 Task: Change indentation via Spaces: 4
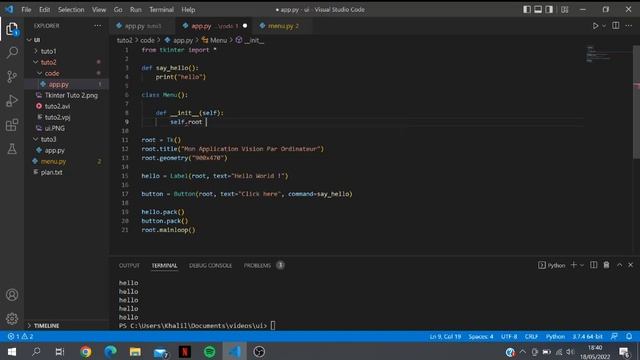pyautogui.click(x=481, y=336)
